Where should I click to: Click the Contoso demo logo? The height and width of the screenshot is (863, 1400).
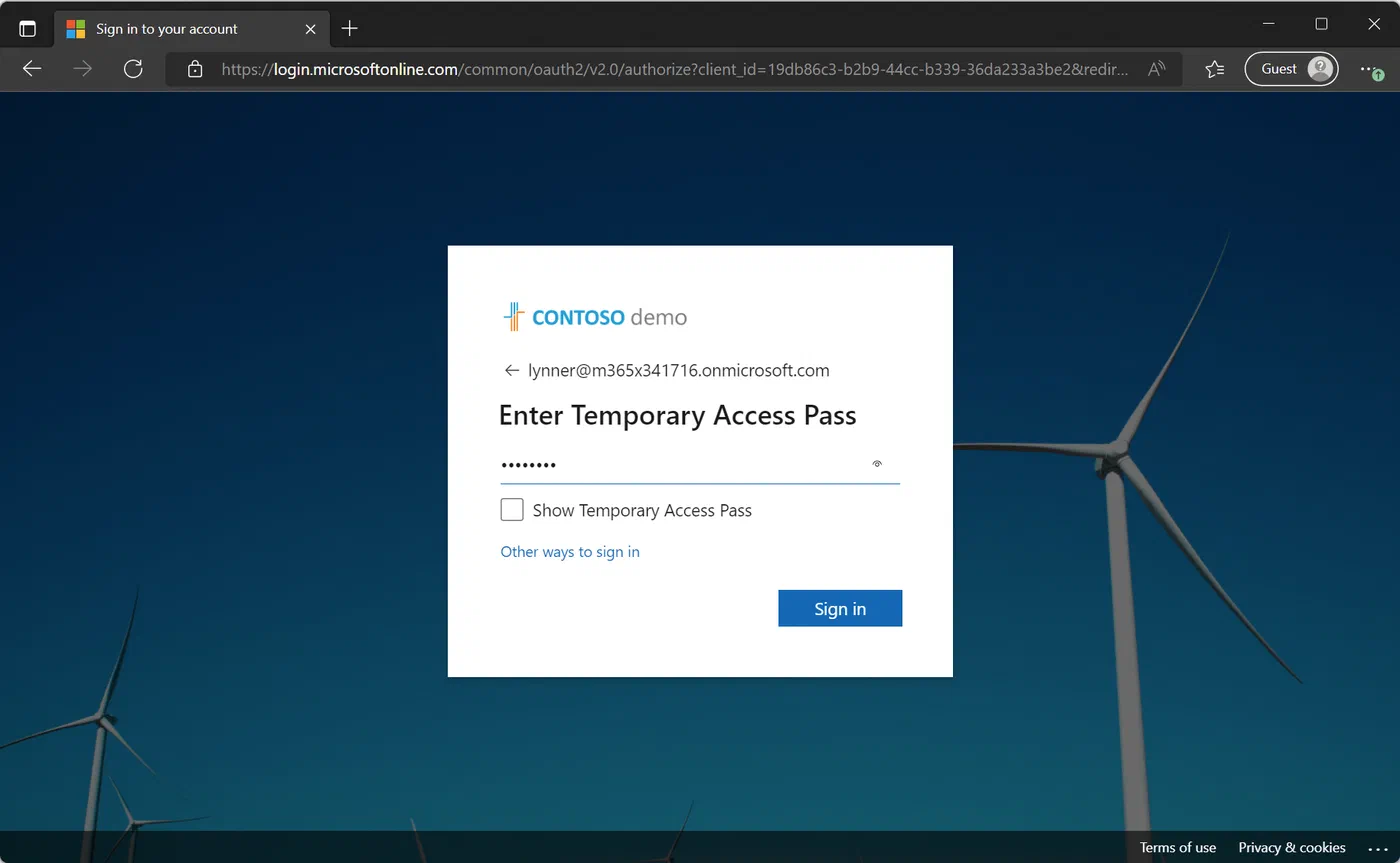[594, 318]
